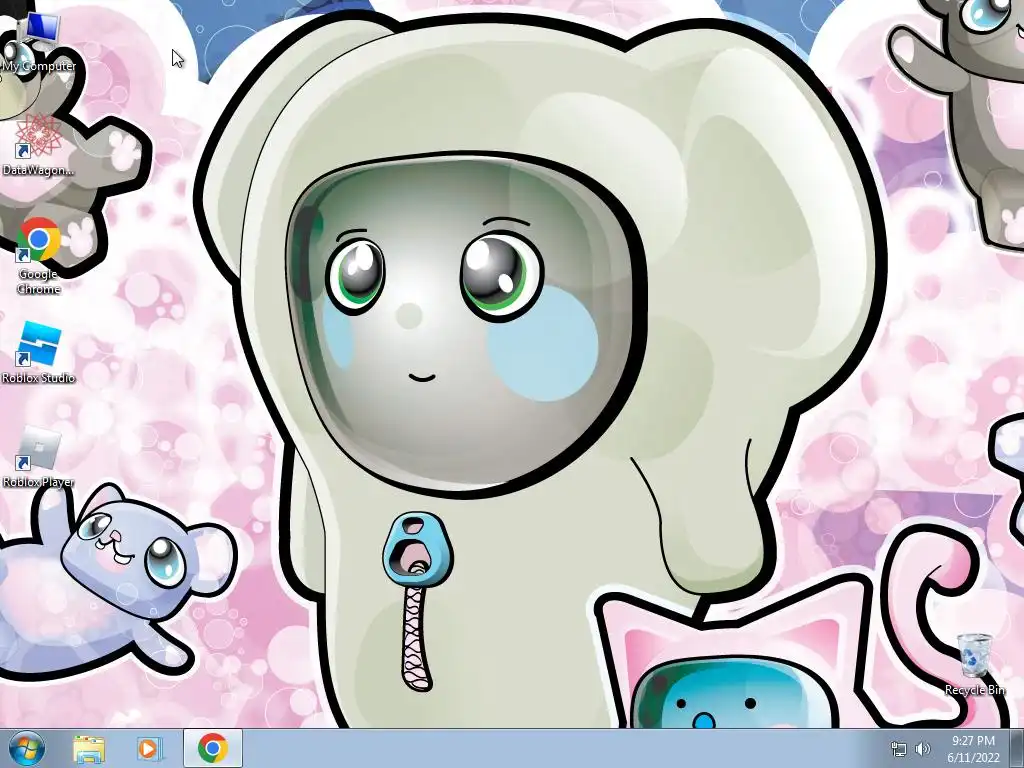Select the Roblox Studio desktop shortcut

pos(39,352)
